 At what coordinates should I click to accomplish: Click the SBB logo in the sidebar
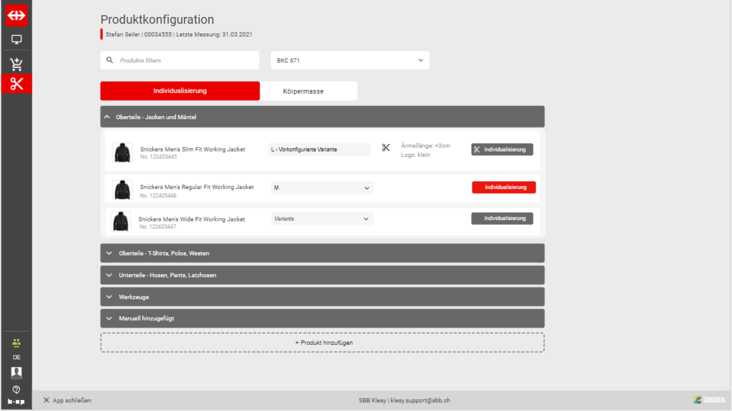[x=16, y=15]
